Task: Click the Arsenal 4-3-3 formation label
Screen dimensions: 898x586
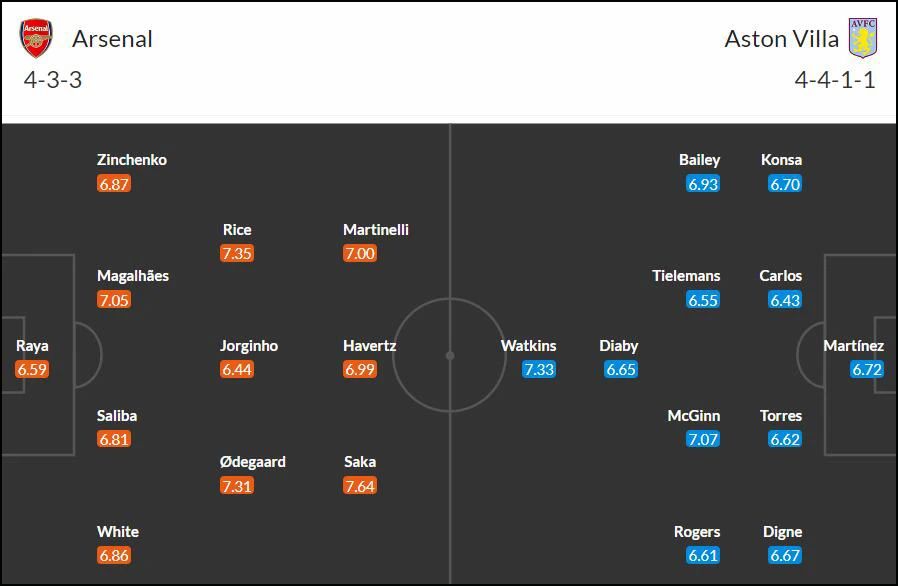Action: pyautogui.click(x=53, y=80)
